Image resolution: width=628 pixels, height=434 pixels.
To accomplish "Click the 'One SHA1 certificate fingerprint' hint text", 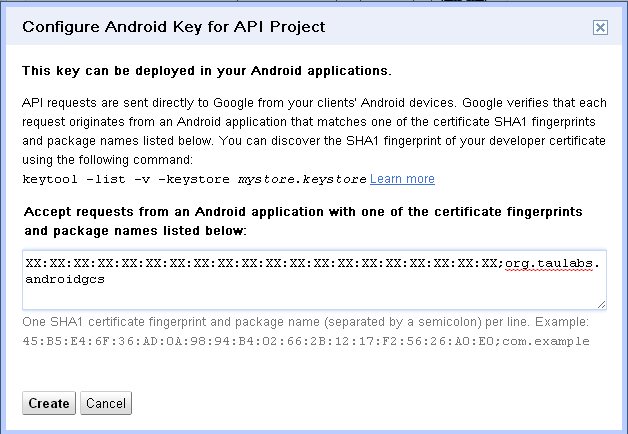I will coord(305,322).
